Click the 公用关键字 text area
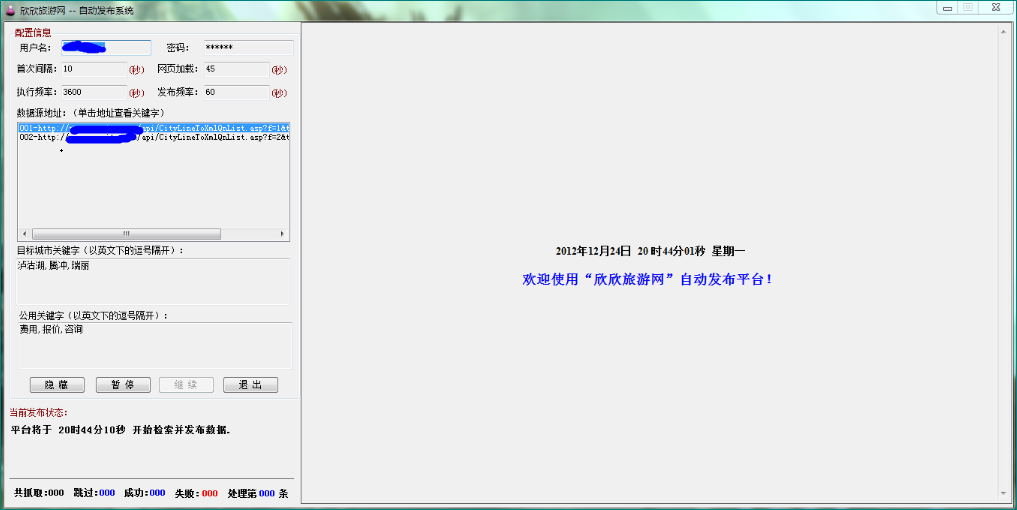Screen dimensions: 1017x510 [x=155, y=345]
